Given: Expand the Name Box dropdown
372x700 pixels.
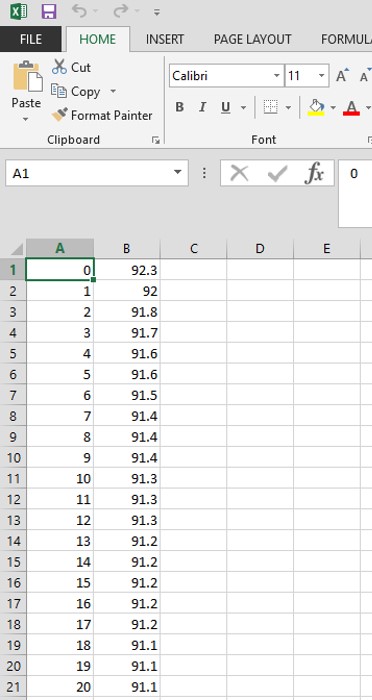Looking at the screenshot, I should (178, 173).
